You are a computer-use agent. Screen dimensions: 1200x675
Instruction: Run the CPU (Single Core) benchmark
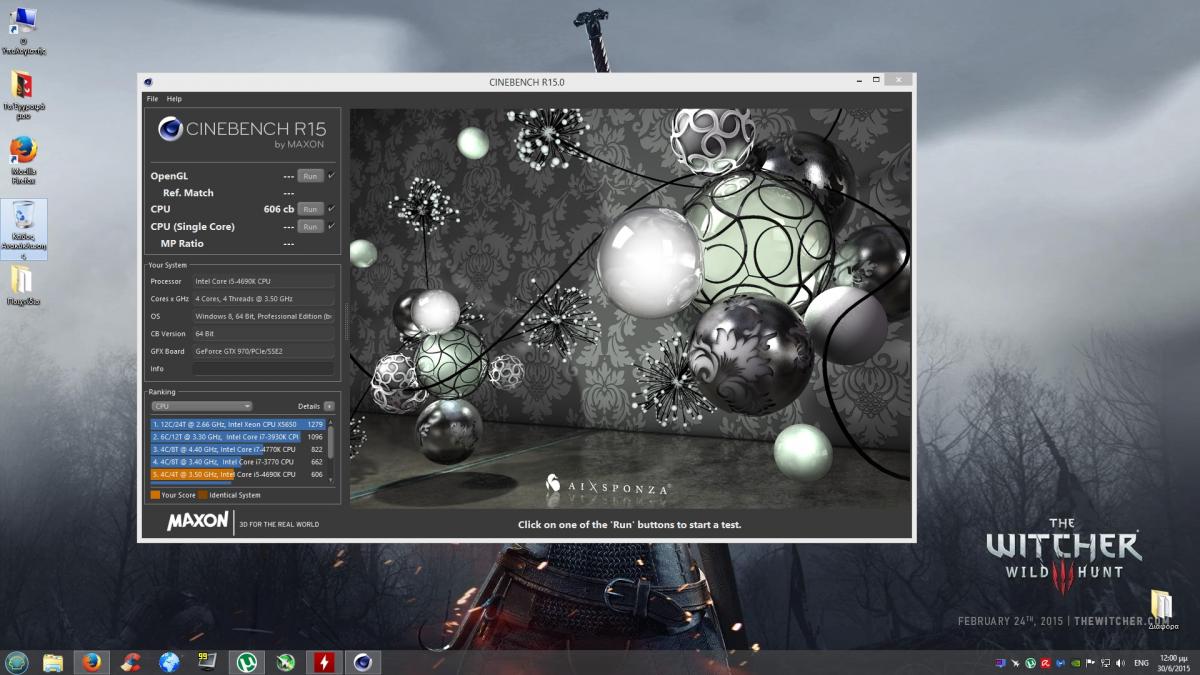[x=310, y=226]
